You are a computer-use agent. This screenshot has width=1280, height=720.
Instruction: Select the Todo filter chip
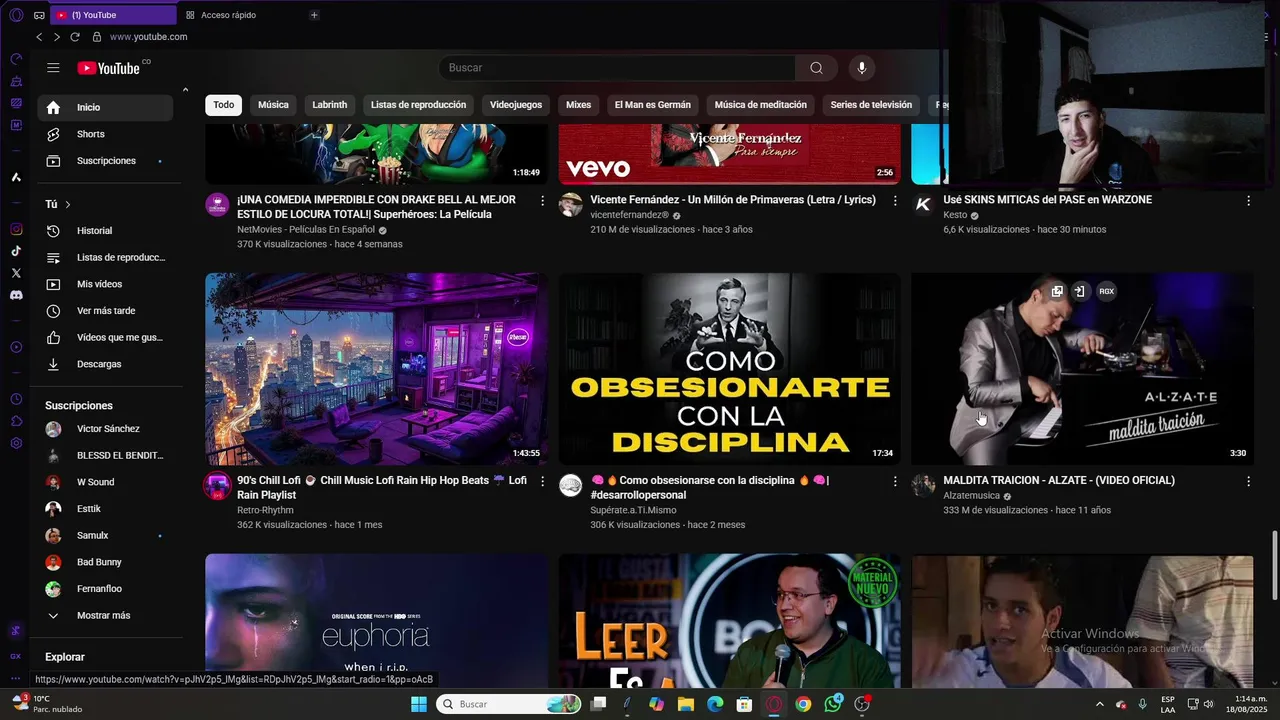point(223,105)
